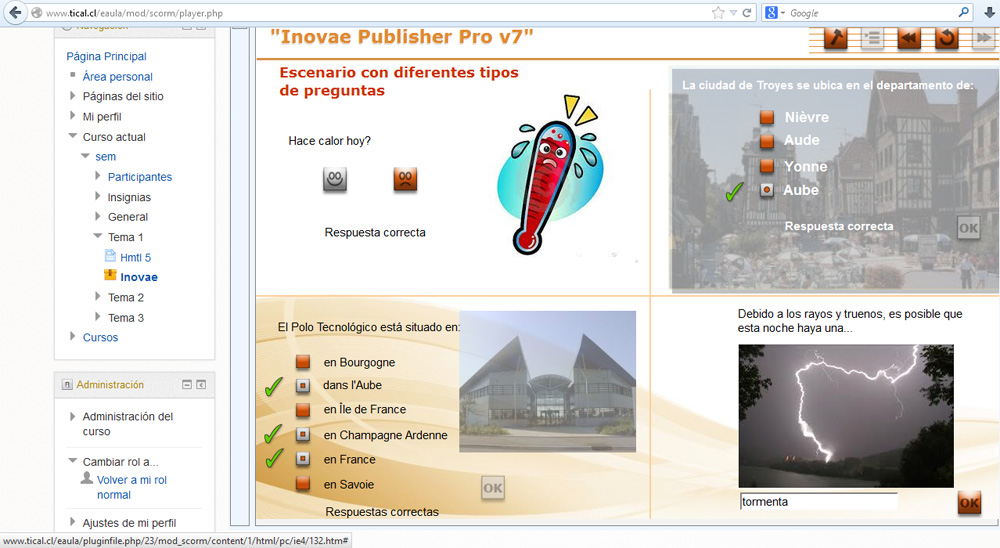The height and width of the screenshot is (548, 1000).
Task: Click the browser back arrow button
Action: click(15, 12)
